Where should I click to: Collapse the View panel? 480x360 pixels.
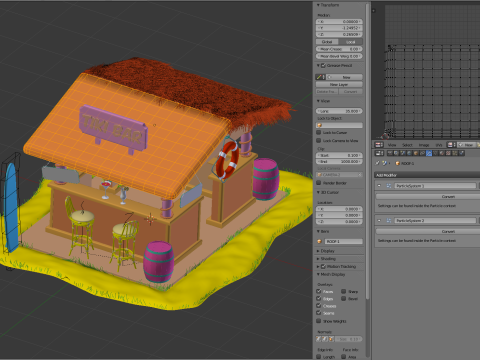318,101
